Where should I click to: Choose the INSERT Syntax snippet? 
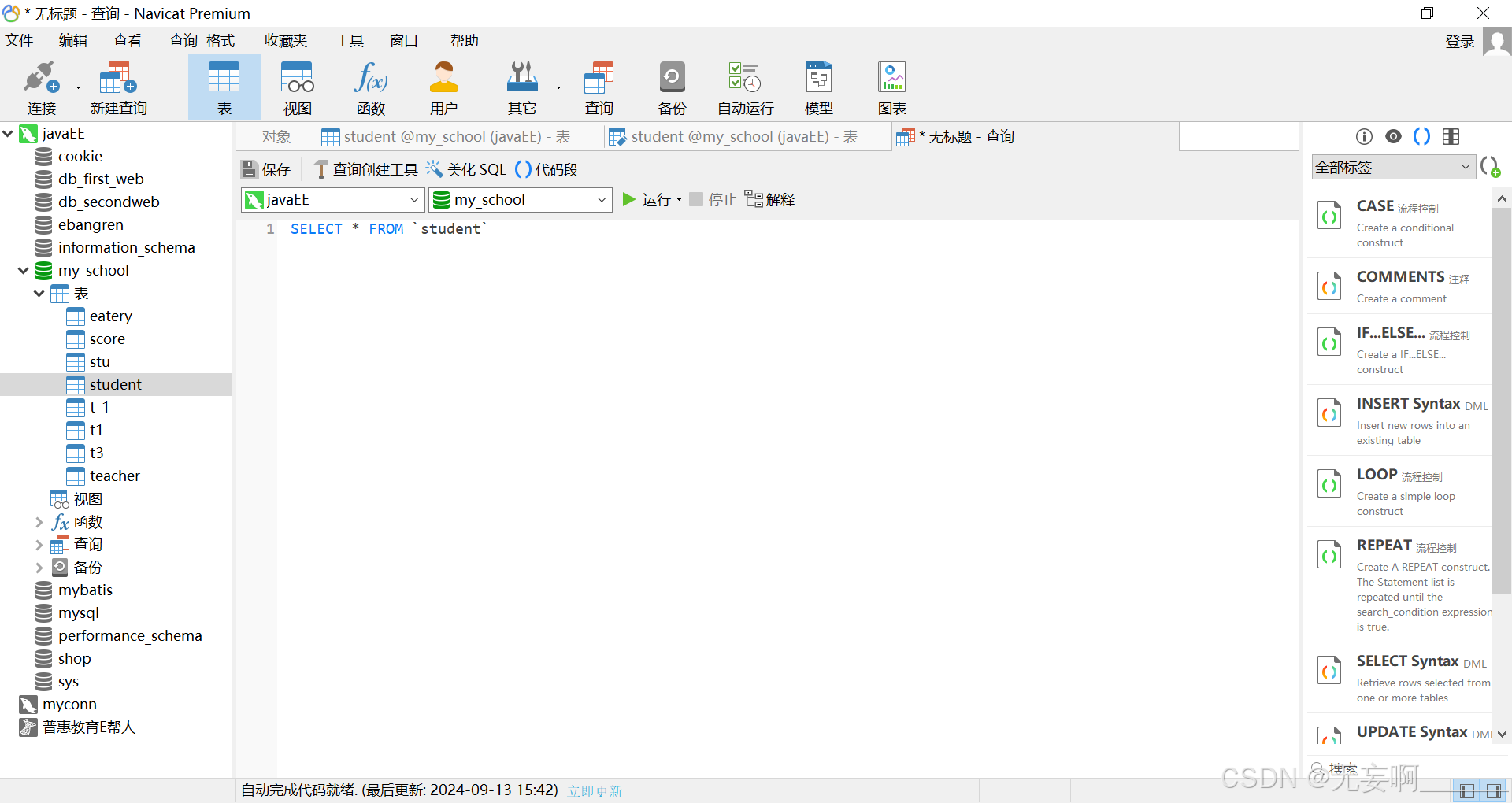[1399, 420]
